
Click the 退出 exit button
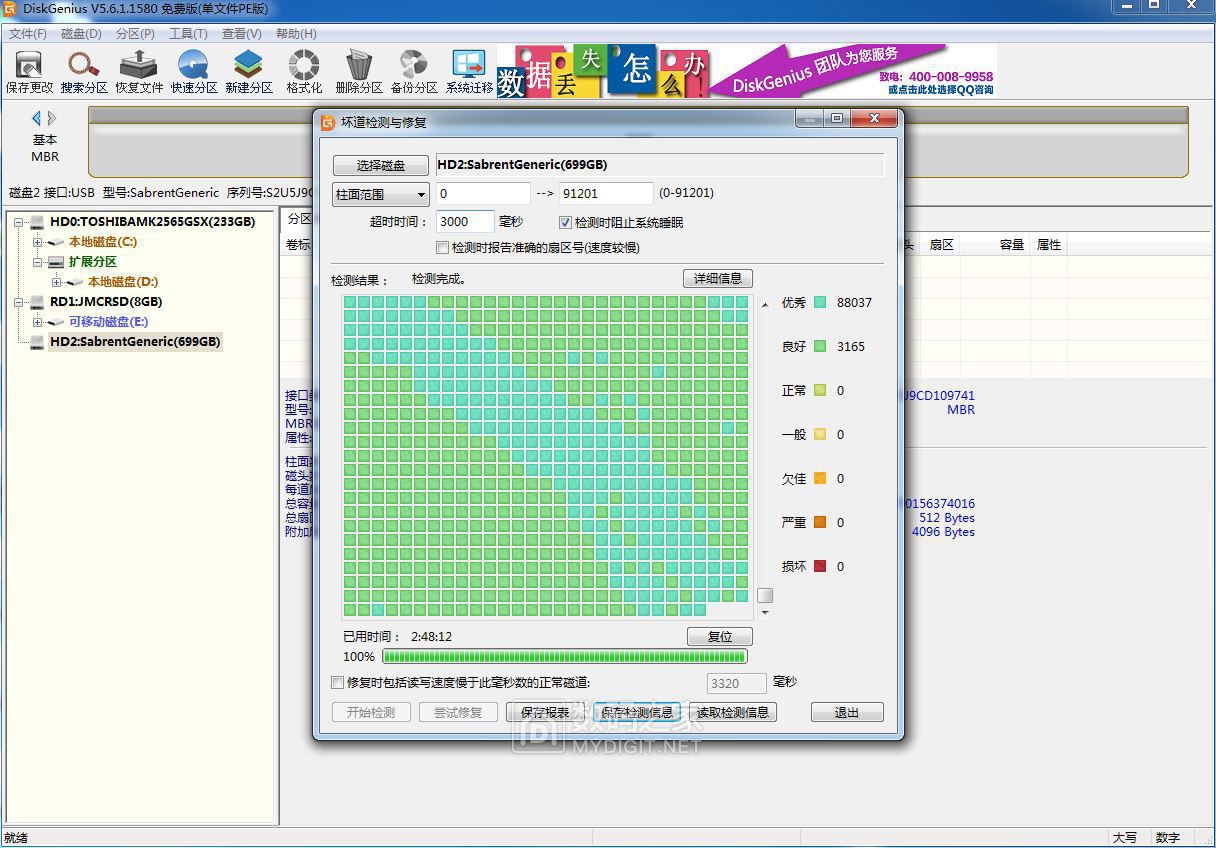[x=847, y=712]
